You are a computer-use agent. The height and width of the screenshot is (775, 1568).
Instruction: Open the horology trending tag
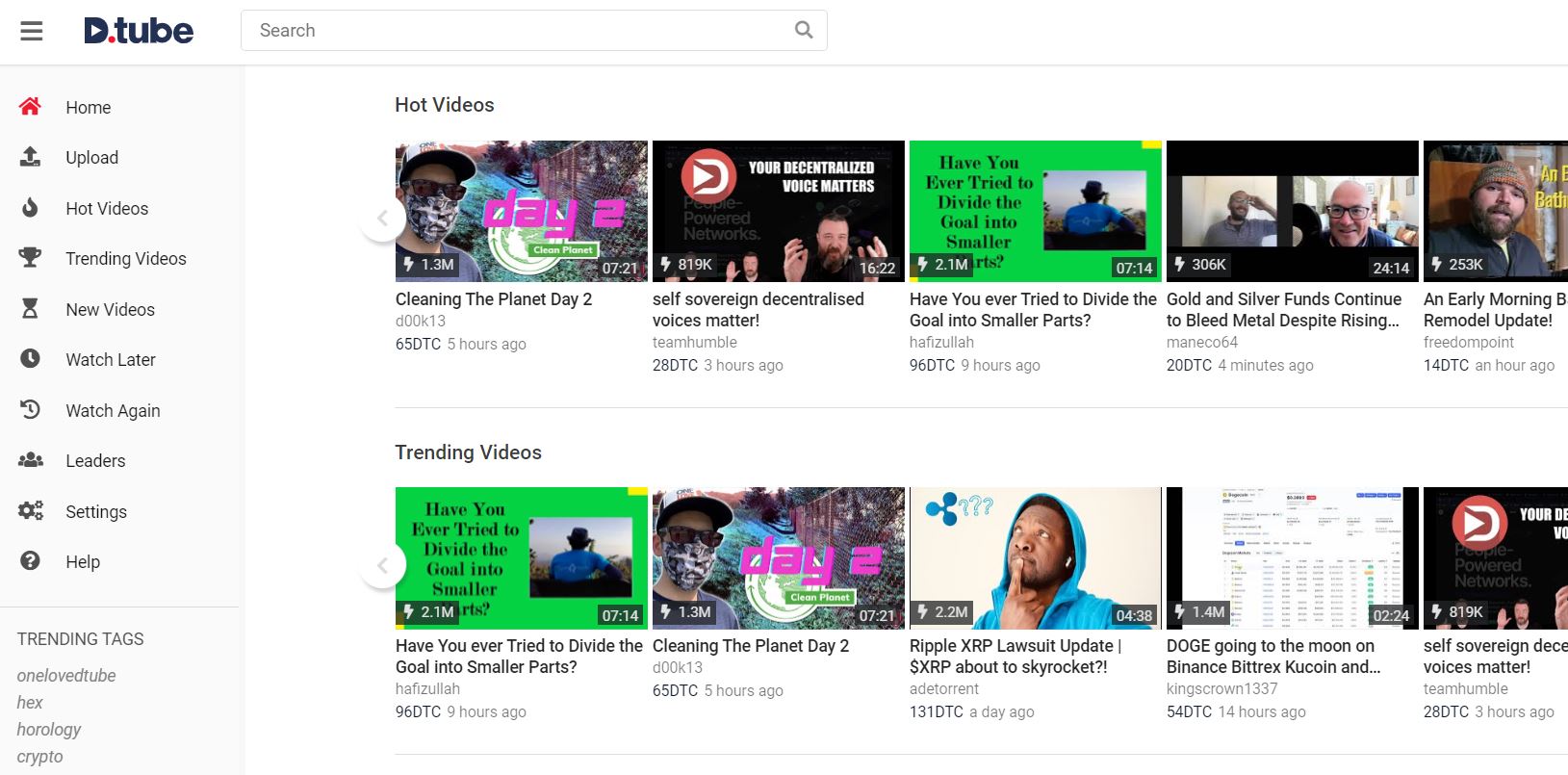49,730
